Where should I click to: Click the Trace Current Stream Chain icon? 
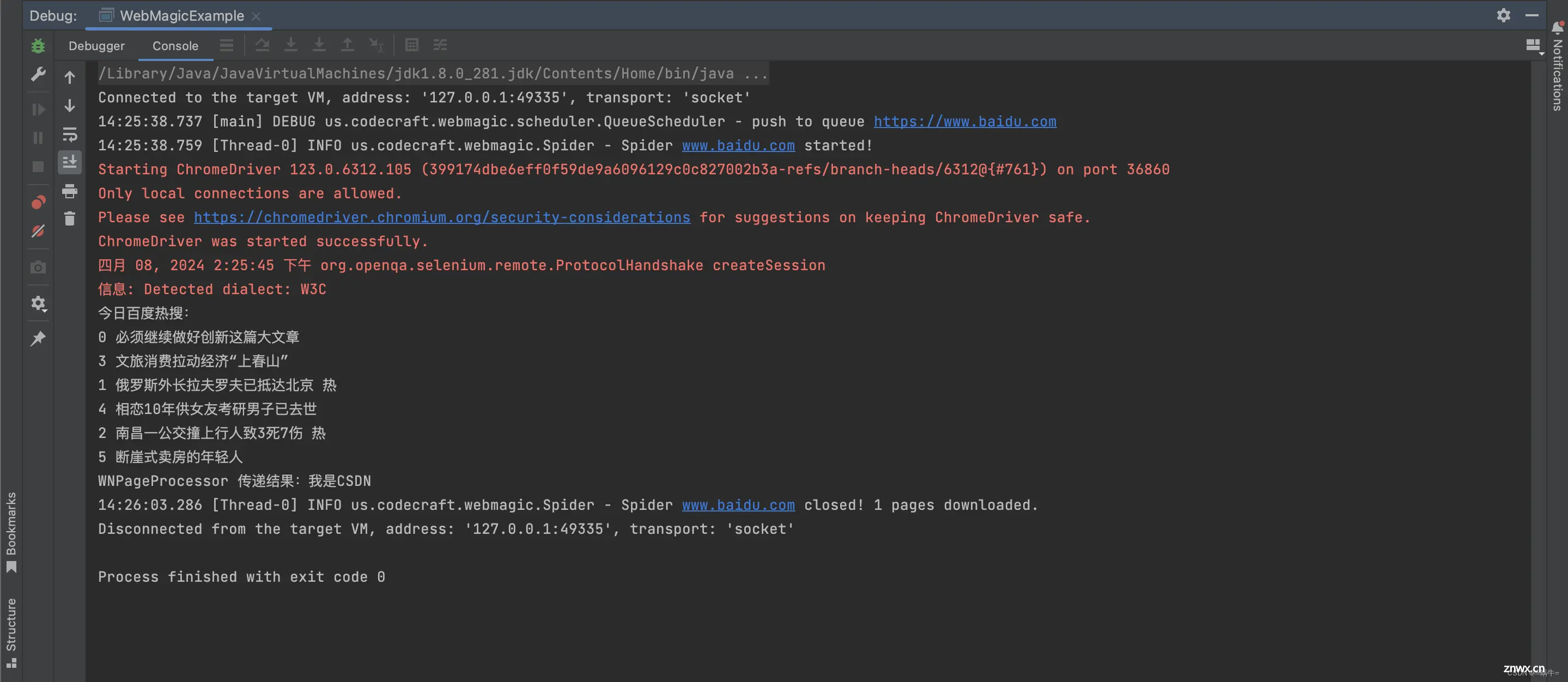point(440,45)
